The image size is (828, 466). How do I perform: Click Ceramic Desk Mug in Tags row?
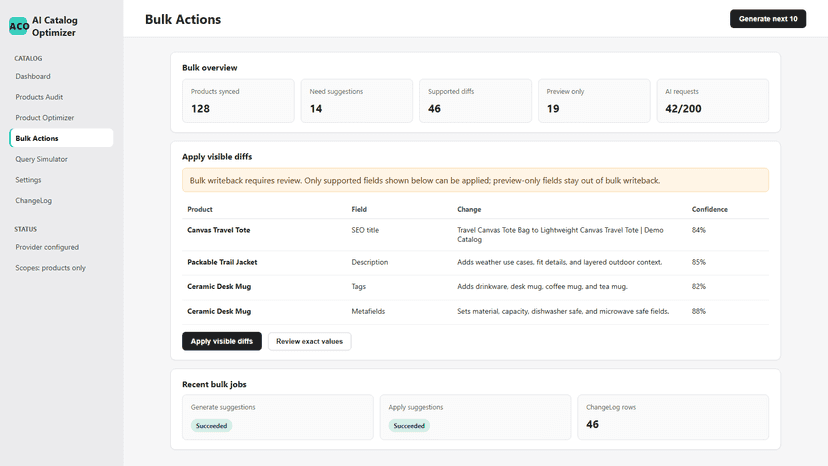point(219,286)
